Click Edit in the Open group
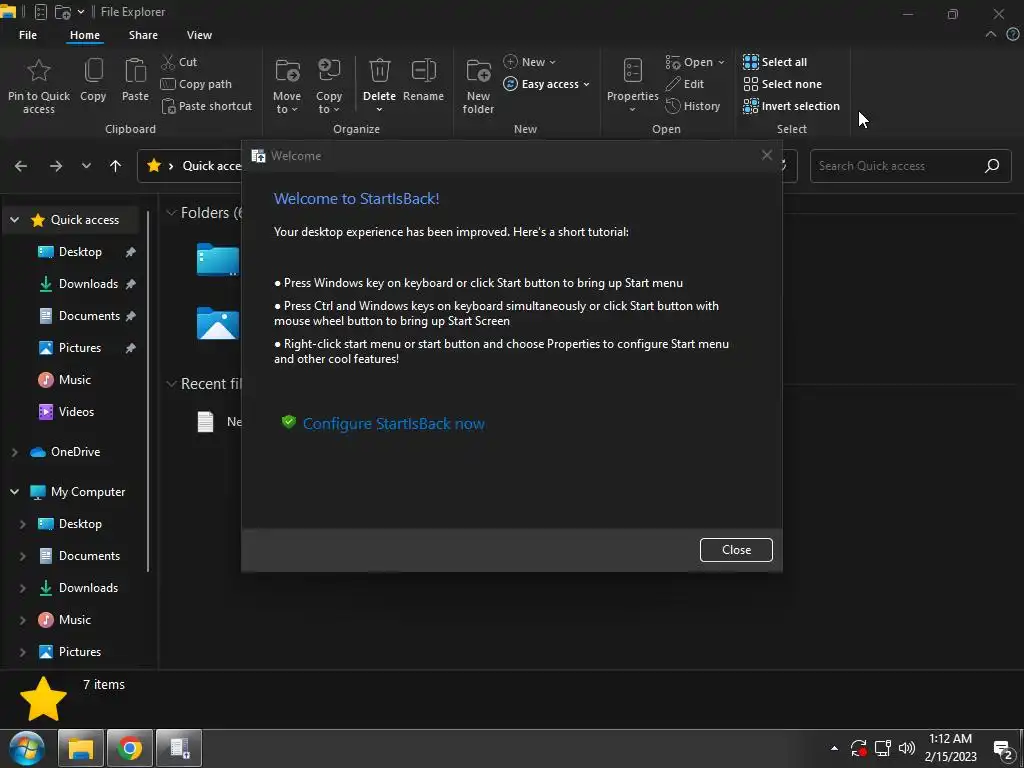Screen dimensions: 1024x768 tap(684, 84)
